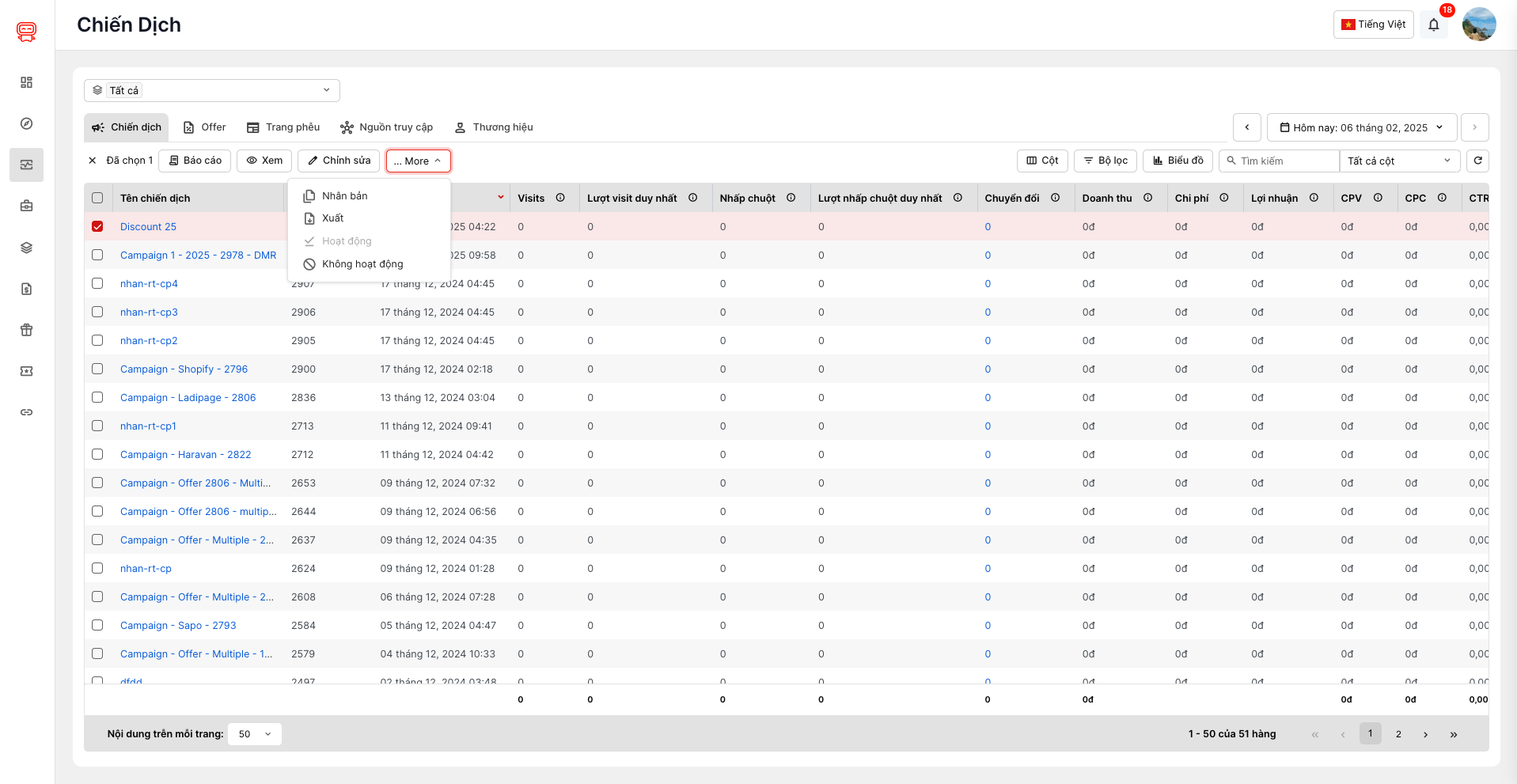The image size is (1517, 784).
Task: Open the 'Campaign - Shopify - 2796' link
Action: tap(184, 369)
